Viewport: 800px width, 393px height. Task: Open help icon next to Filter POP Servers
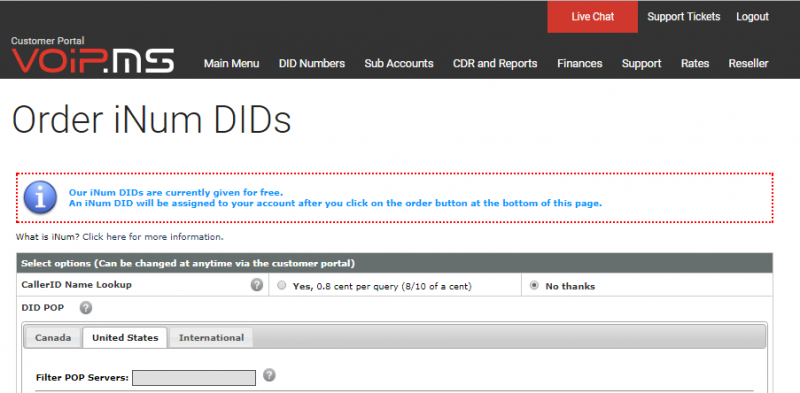[x=269, y=375]
